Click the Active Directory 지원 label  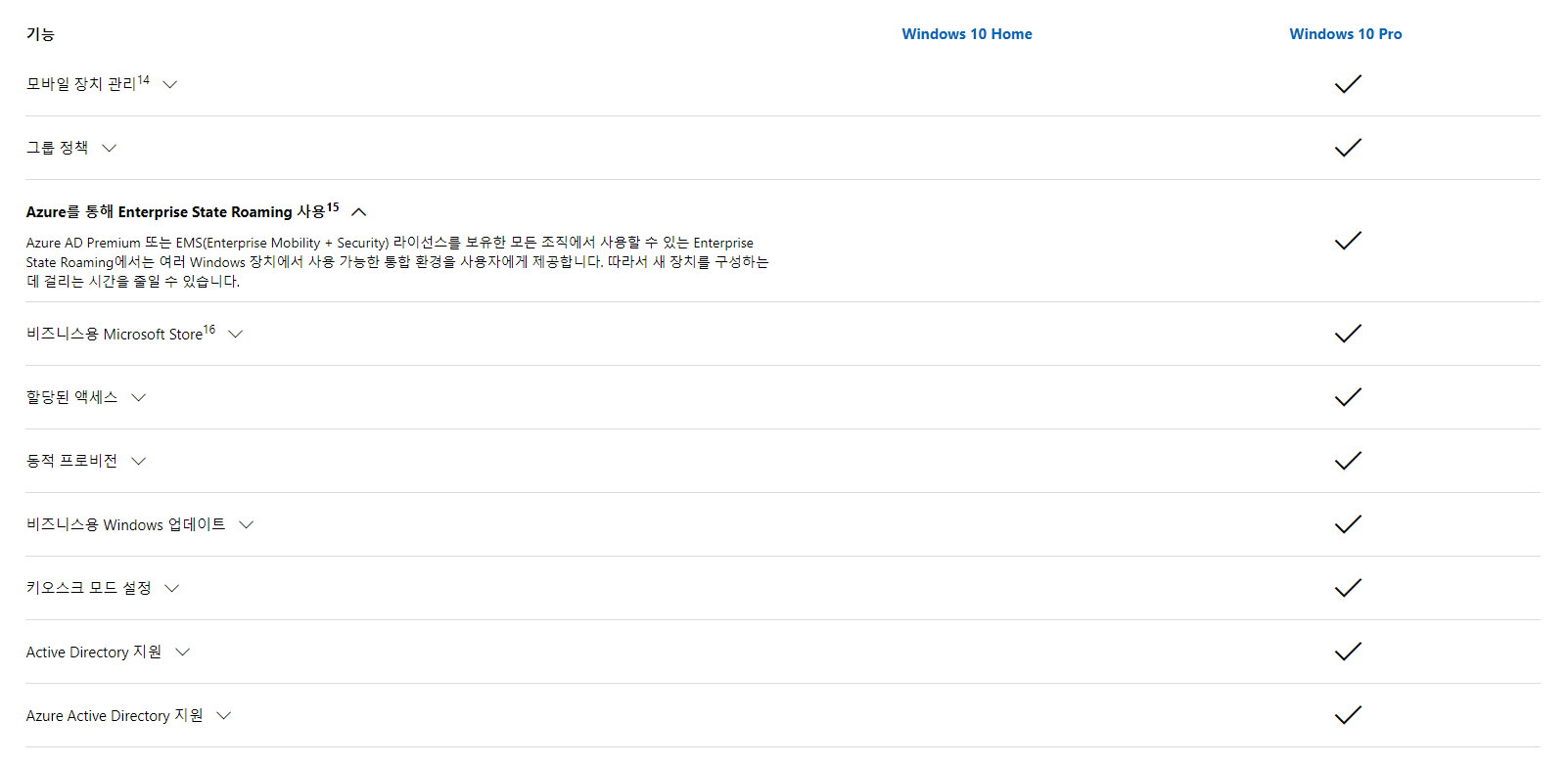click(94, 652)
